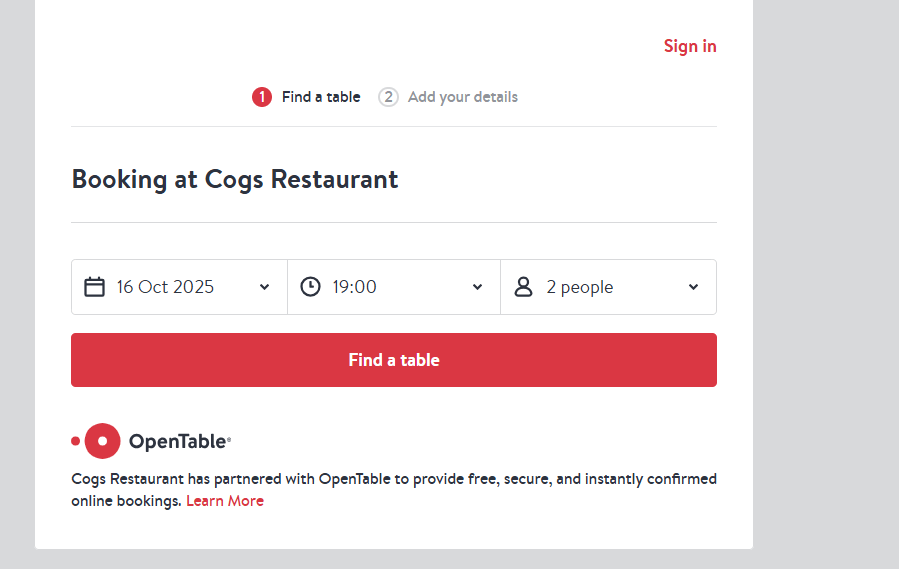Click the 16 Oct 2025 date text
This screenshot has height=569, width=899.
point(165,287)
